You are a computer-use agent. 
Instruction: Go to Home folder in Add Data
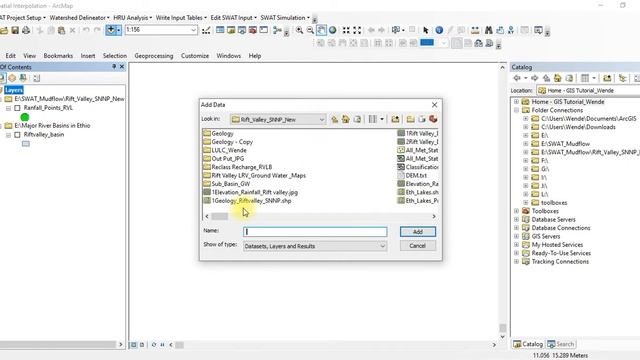(346, 119)
